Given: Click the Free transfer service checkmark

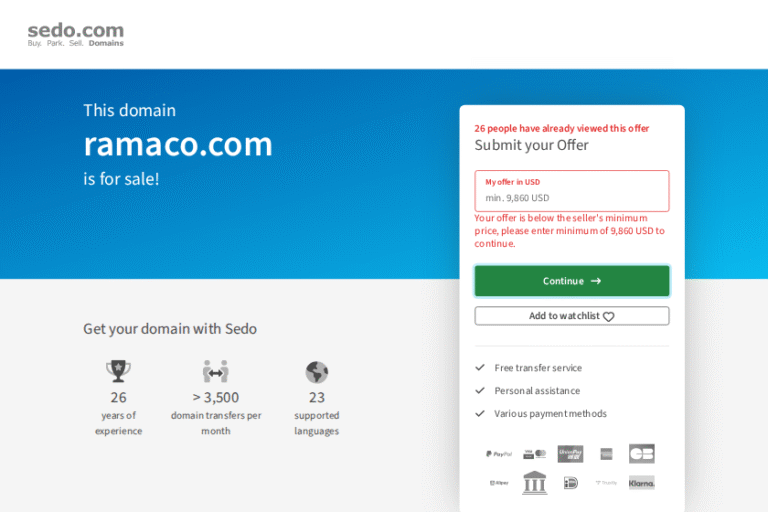Looking at the screenshot, I should [x=480, y=367].
